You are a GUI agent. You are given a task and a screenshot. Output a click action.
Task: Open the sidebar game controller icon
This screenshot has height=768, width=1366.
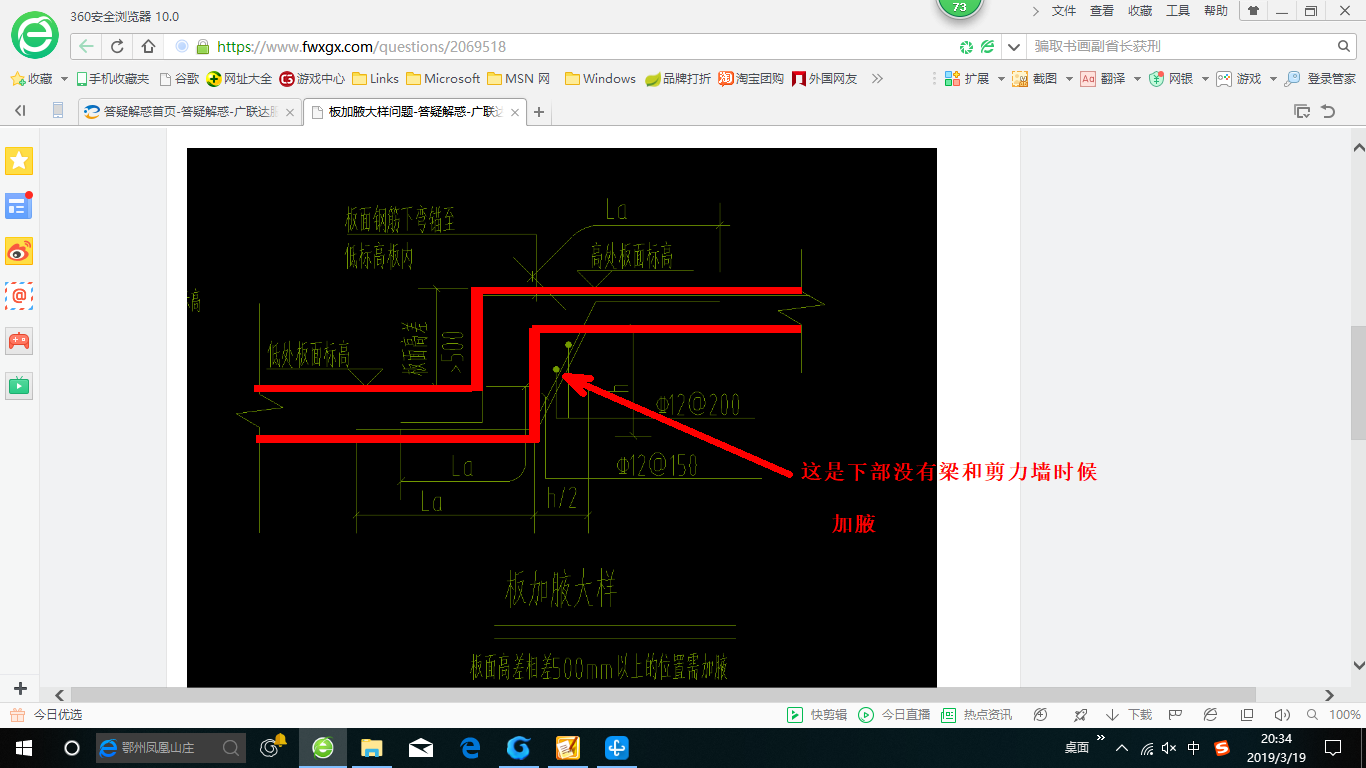(19, 341)
